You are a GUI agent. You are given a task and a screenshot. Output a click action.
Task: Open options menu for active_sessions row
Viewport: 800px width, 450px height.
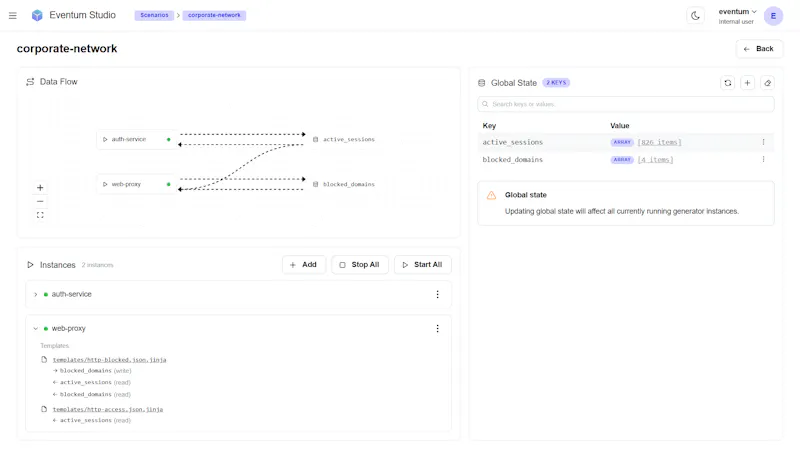(x=763, y=142)
